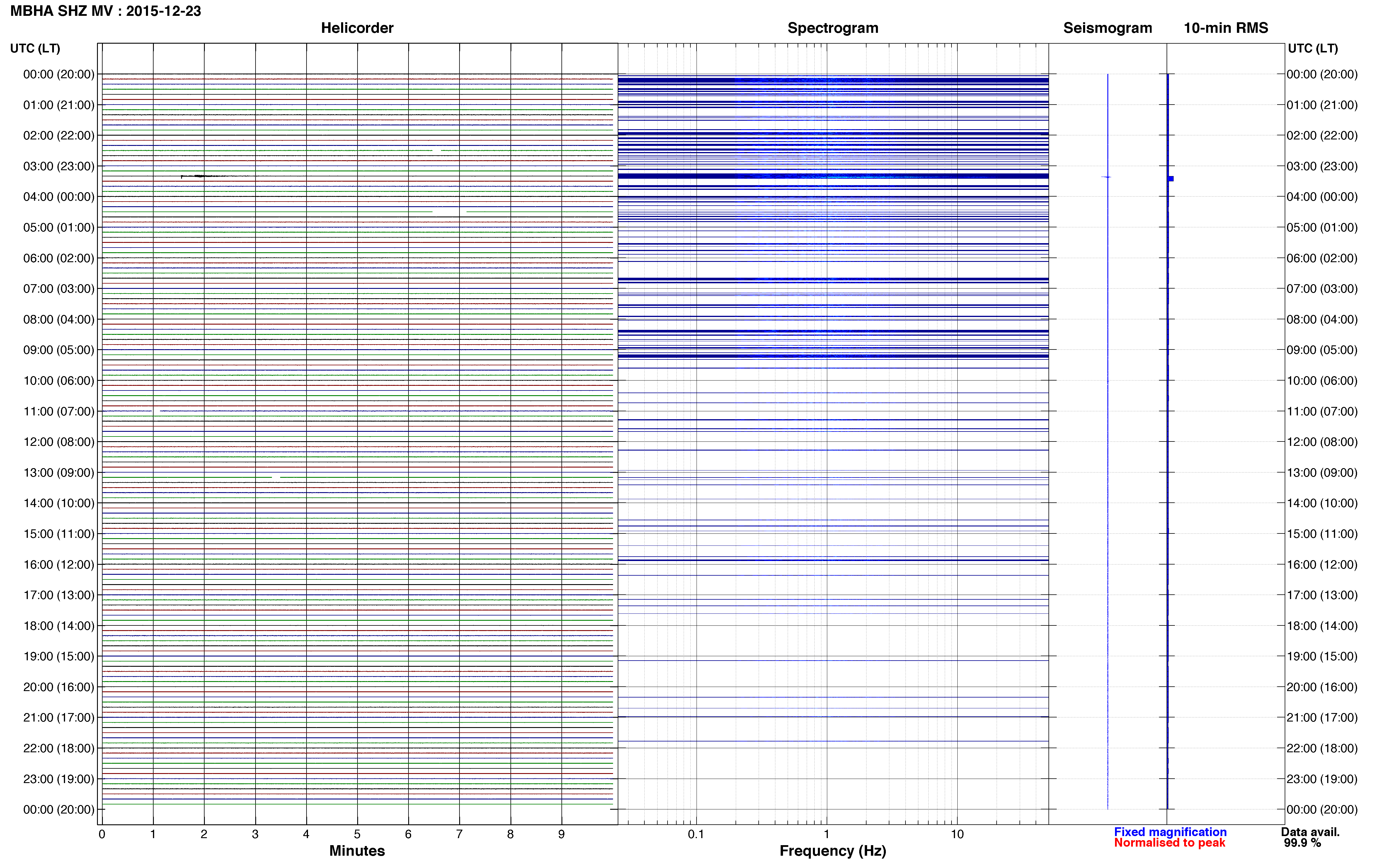
Task: Click the blue RMS peak bar near 03:00
Action: (1171, 178)
